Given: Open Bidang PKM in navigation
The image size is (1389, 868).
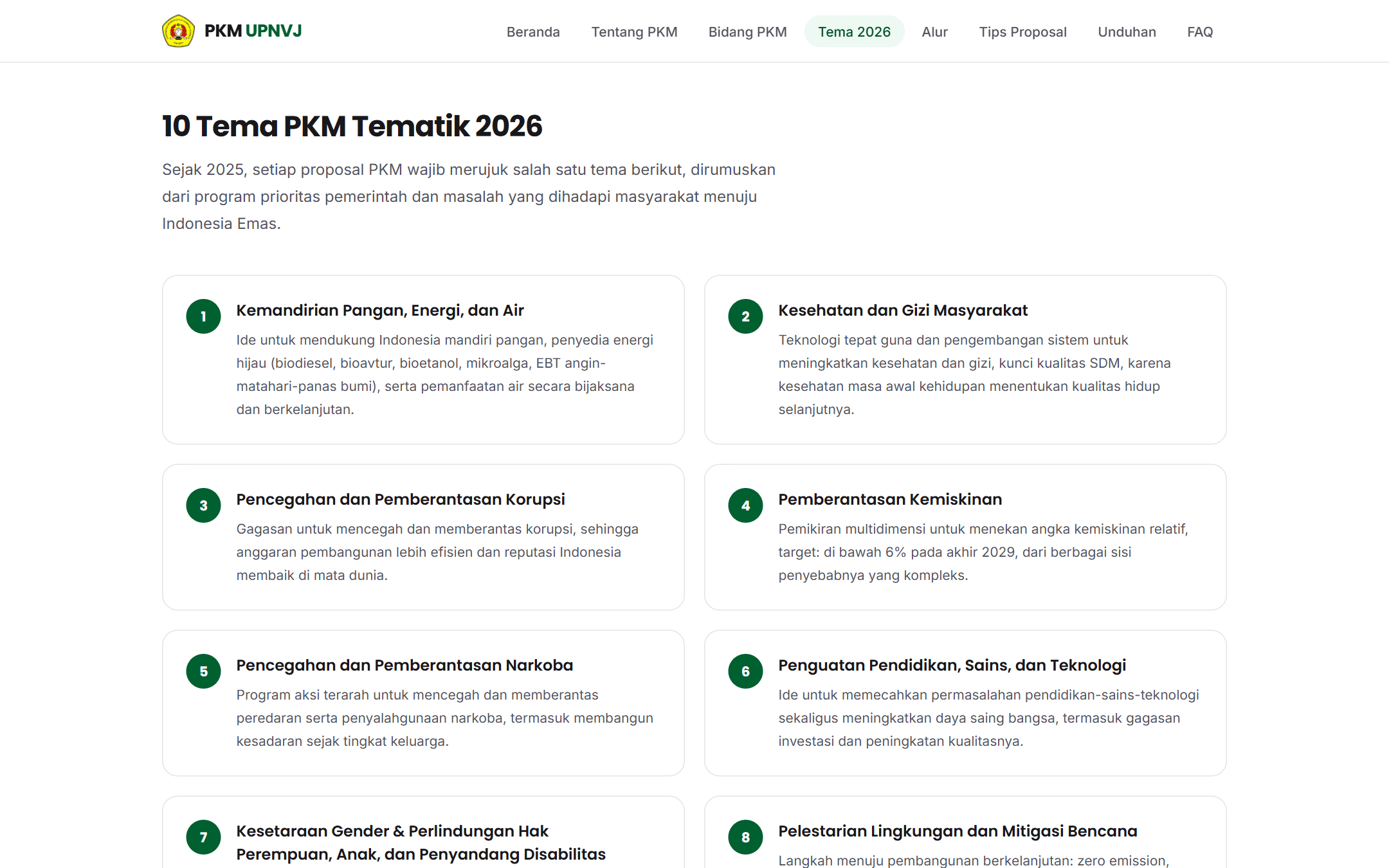Looking at the screenshot, I should (747, 32).
